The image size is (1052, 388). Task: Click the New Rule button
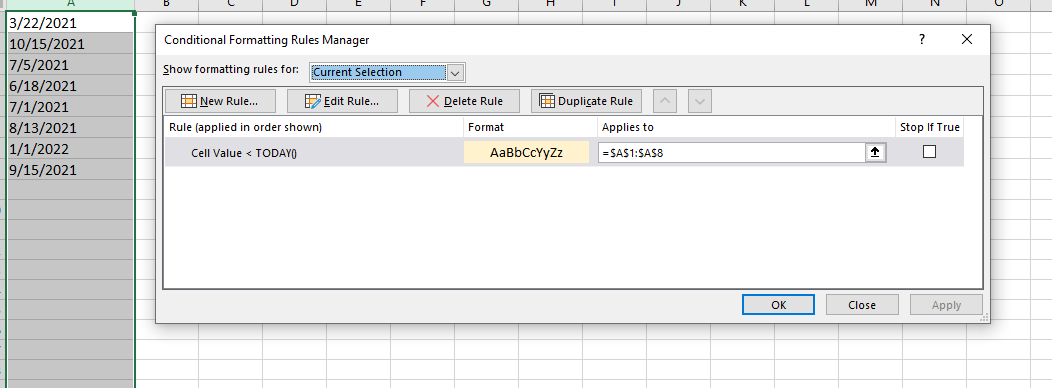219,101
